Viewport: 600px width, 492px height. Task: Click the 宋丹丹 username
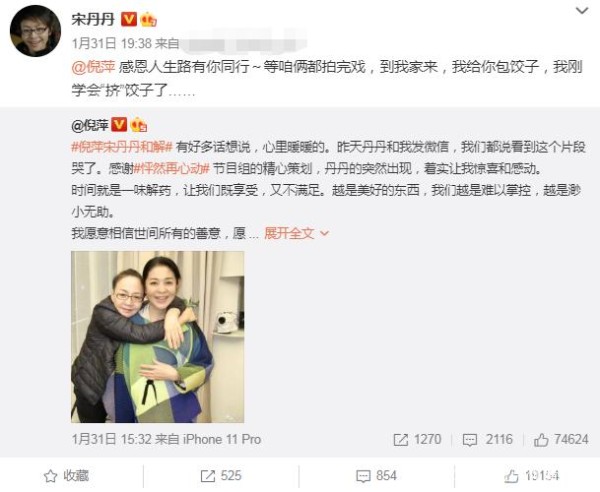click(93, 19)
